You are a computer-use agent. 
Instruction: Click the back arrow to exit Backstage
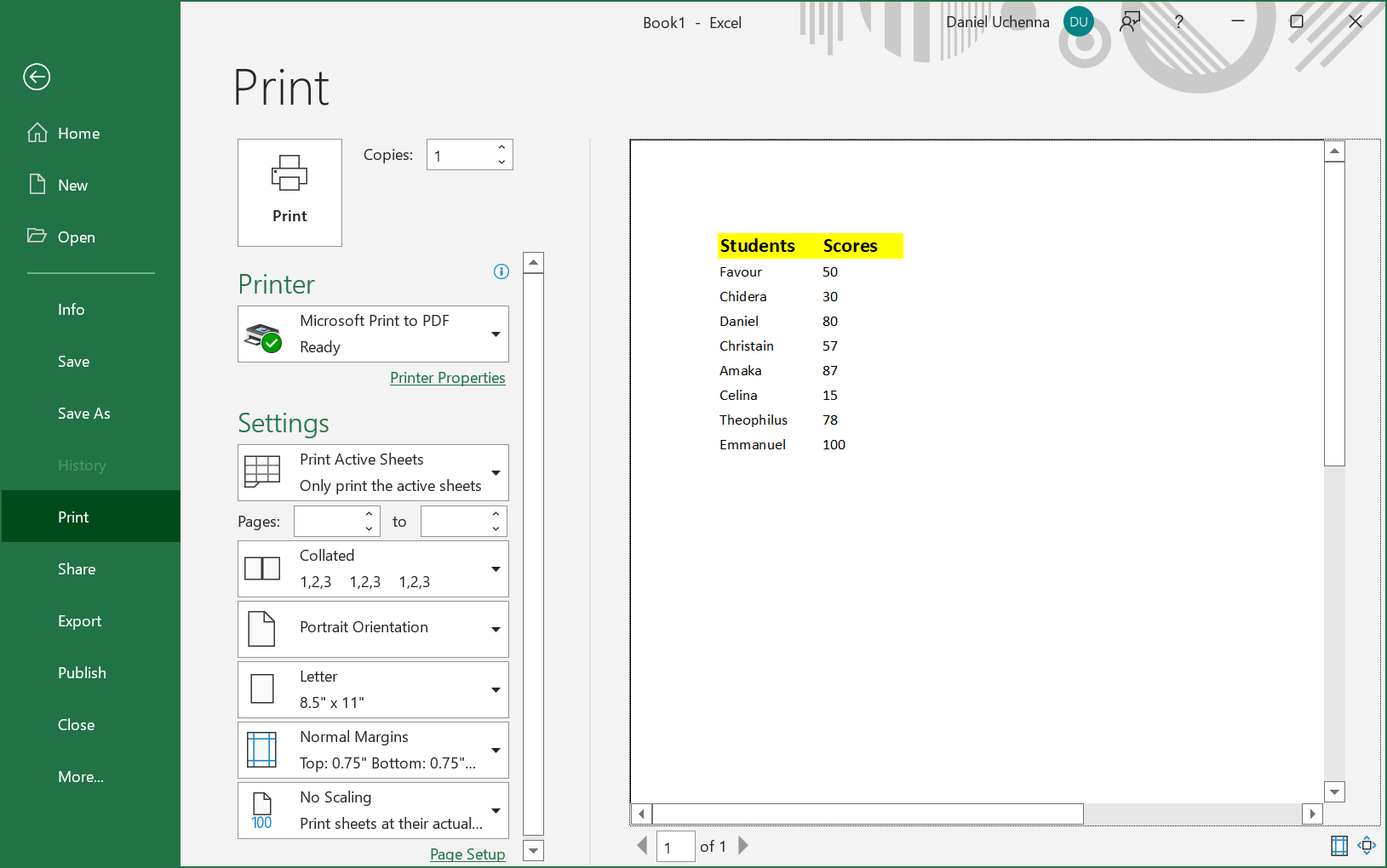(37, 77)
